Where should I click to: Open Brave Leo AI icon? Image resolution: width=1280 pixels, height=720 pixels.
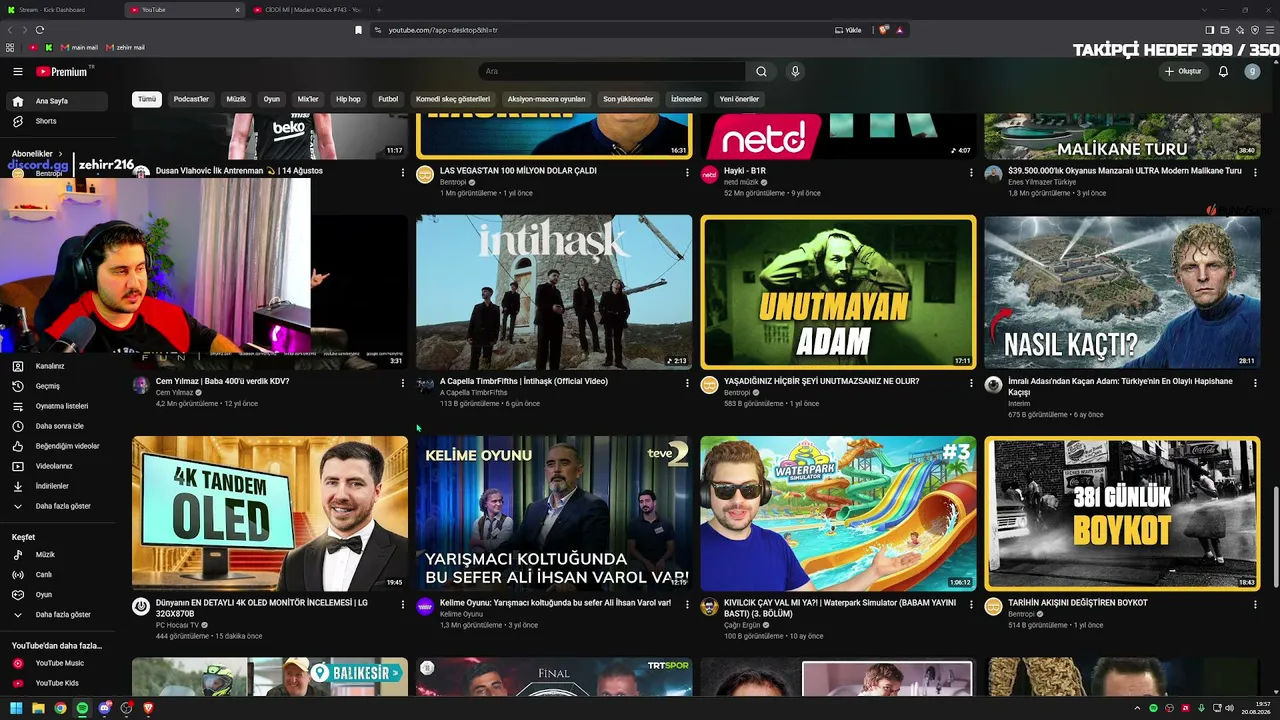[x=1240, y=30]
